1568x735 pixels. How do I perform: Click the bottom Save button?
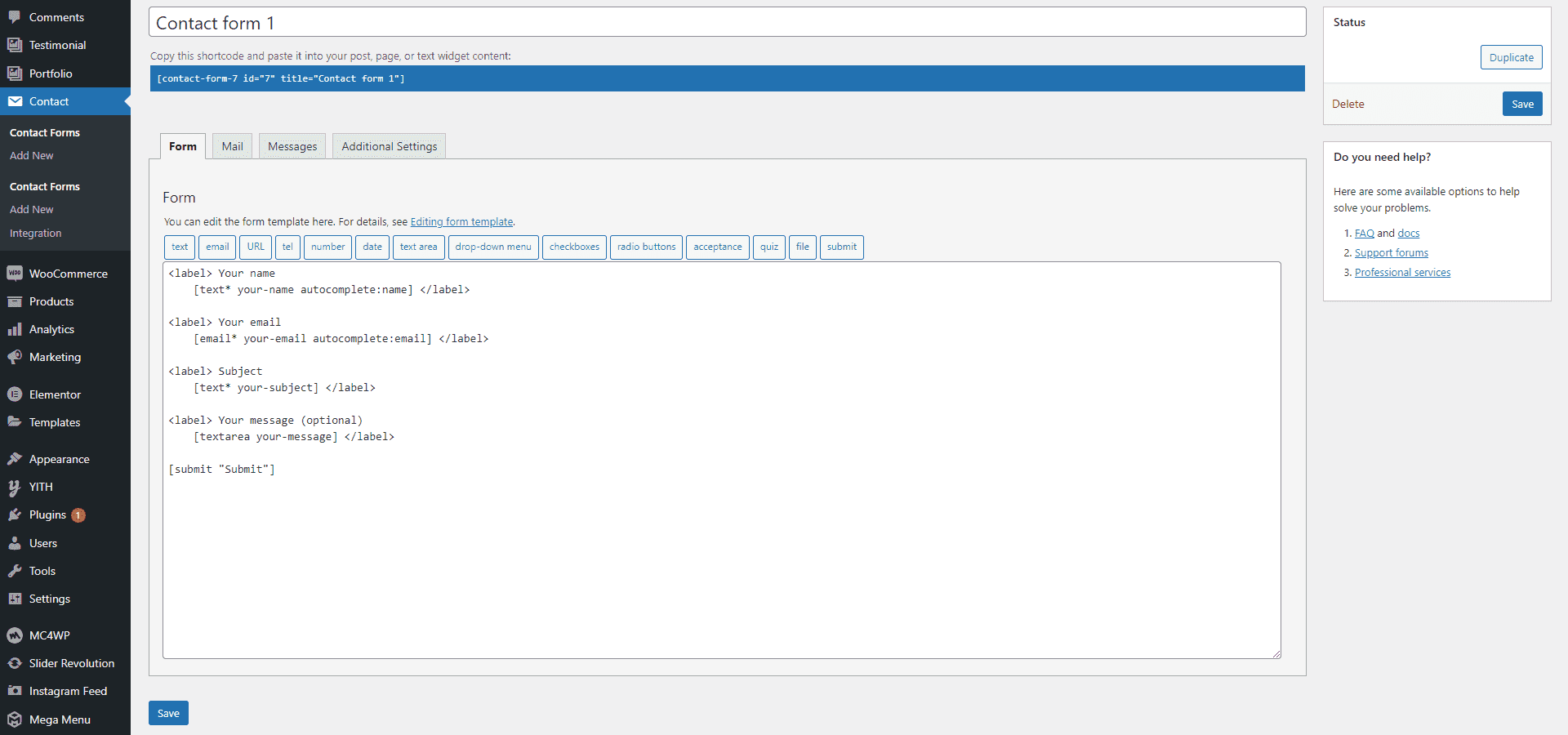tap(168, 713)
